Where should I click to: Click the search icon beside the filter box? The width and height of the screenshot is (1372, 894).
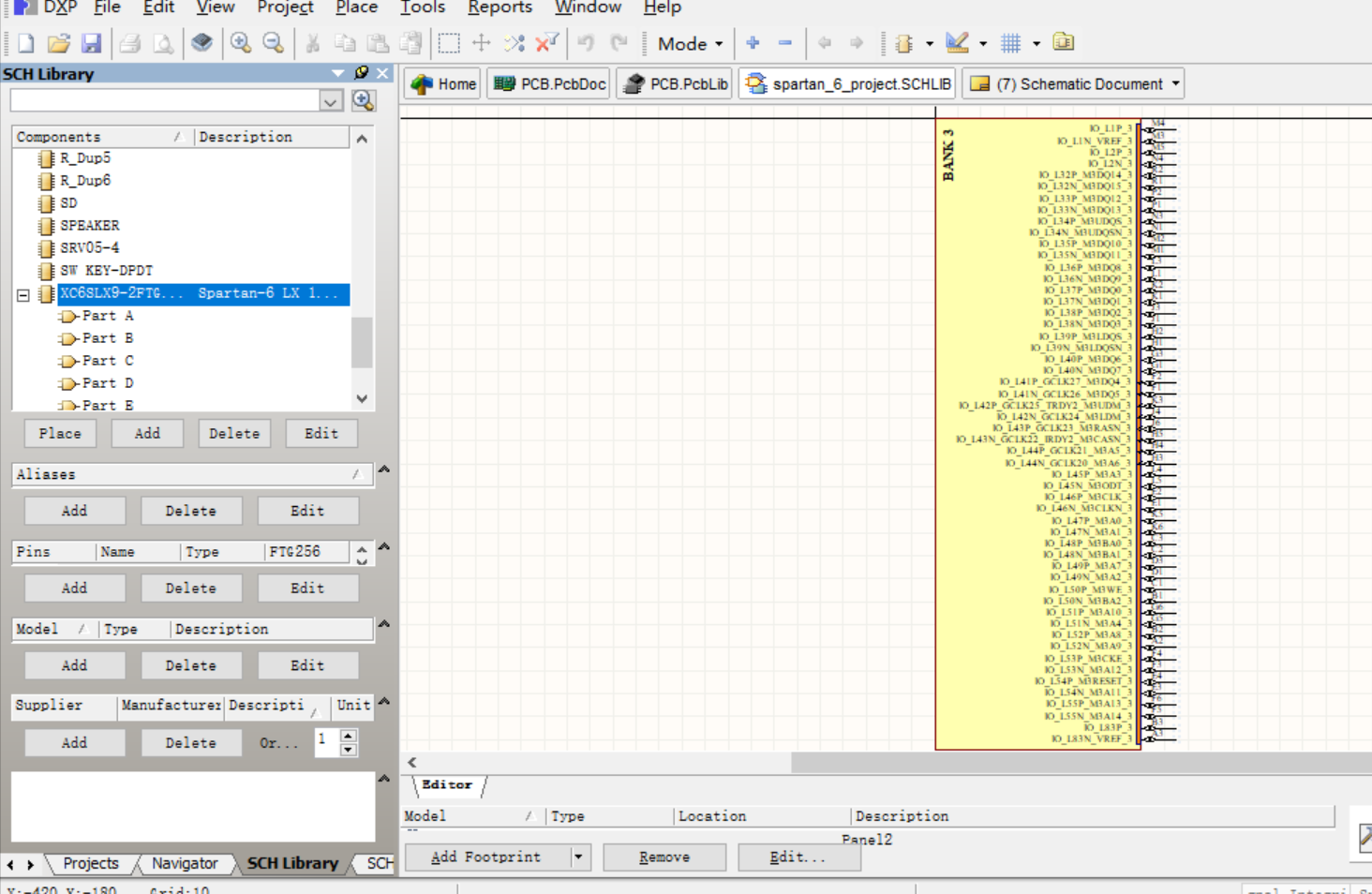[x=364, y=100]
